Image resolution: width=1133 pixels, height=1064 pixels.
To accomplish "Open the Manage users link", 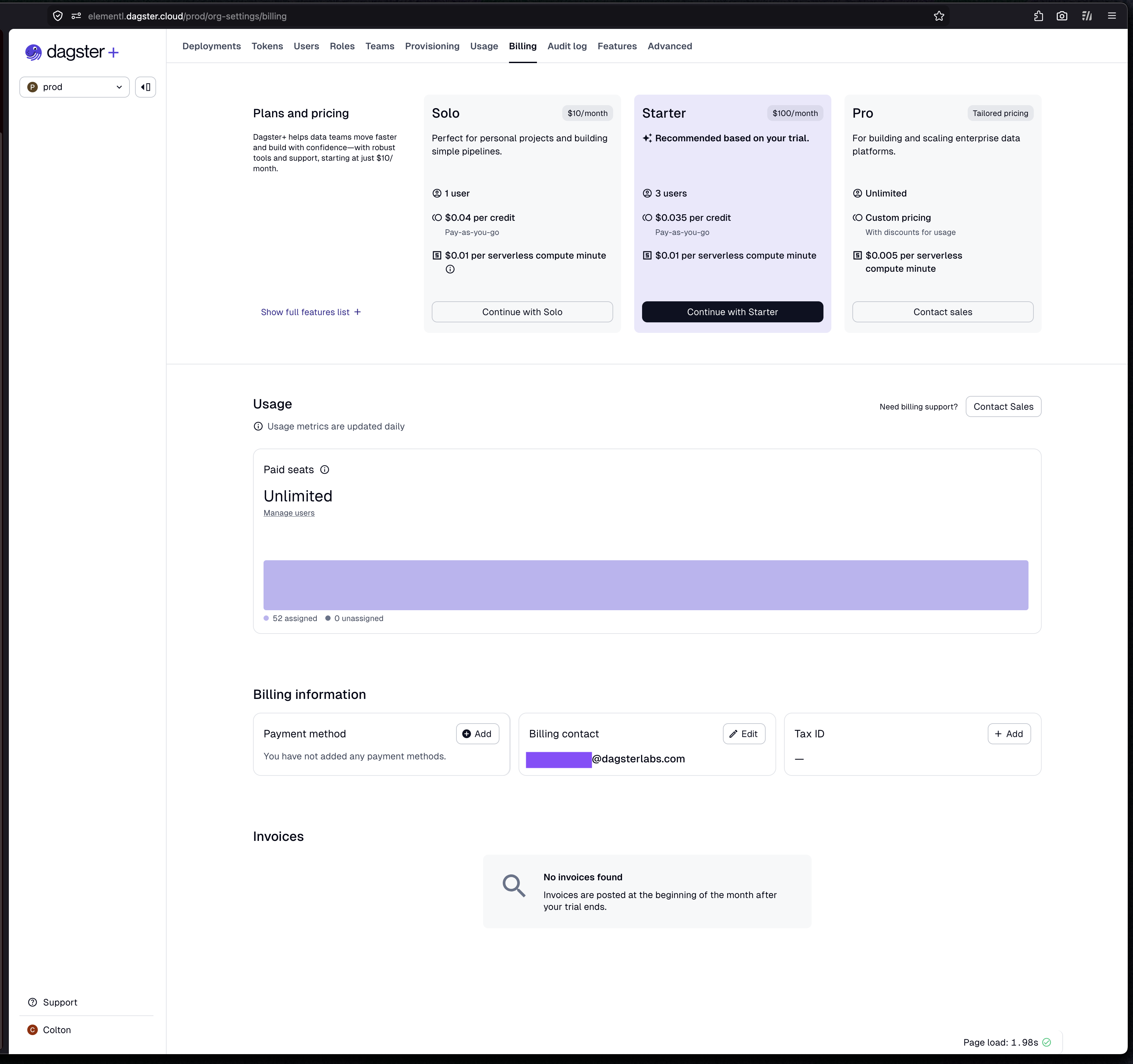I will point(289,513).
